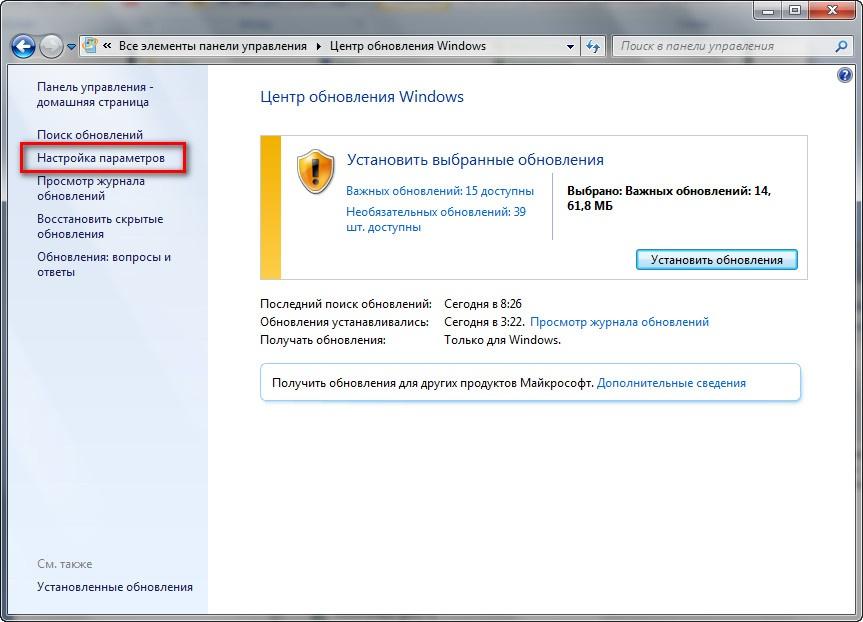Open 'Настройка параметров' link
The image size is (863, 622).
coord(101,158)
